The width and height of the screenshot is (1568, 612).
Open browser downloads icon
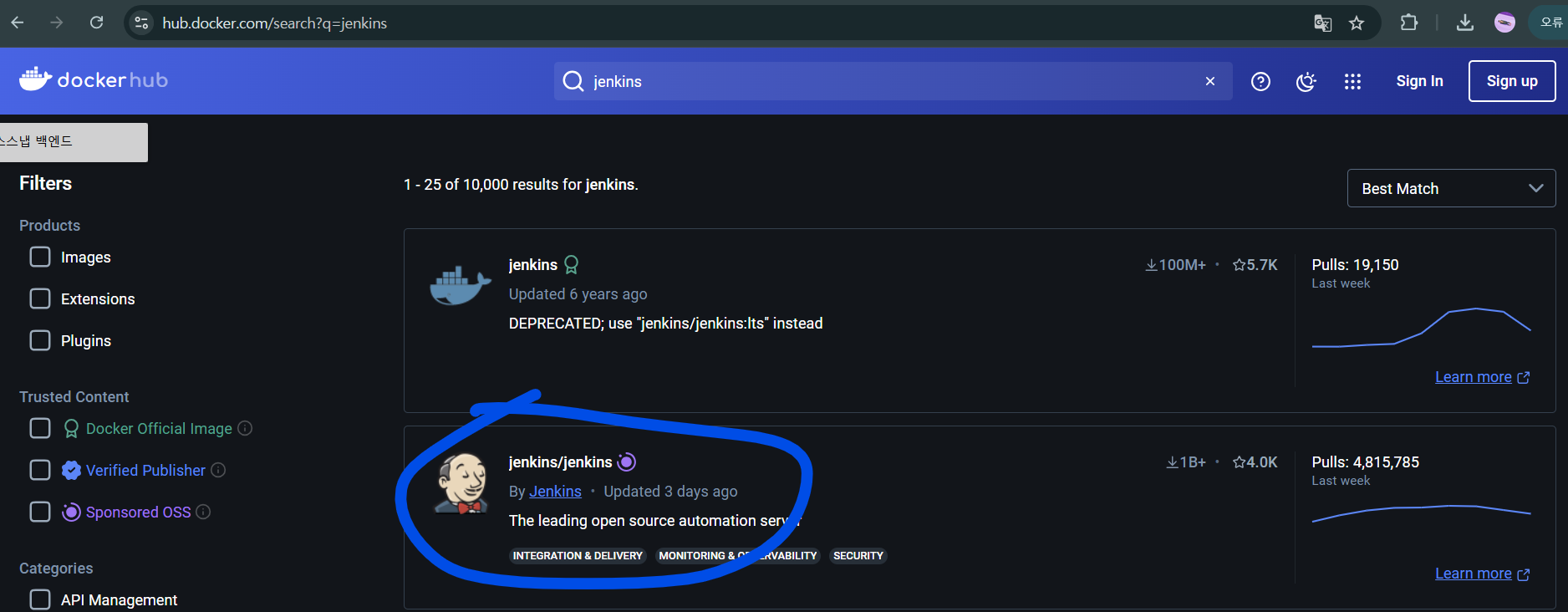(1465, 23)
